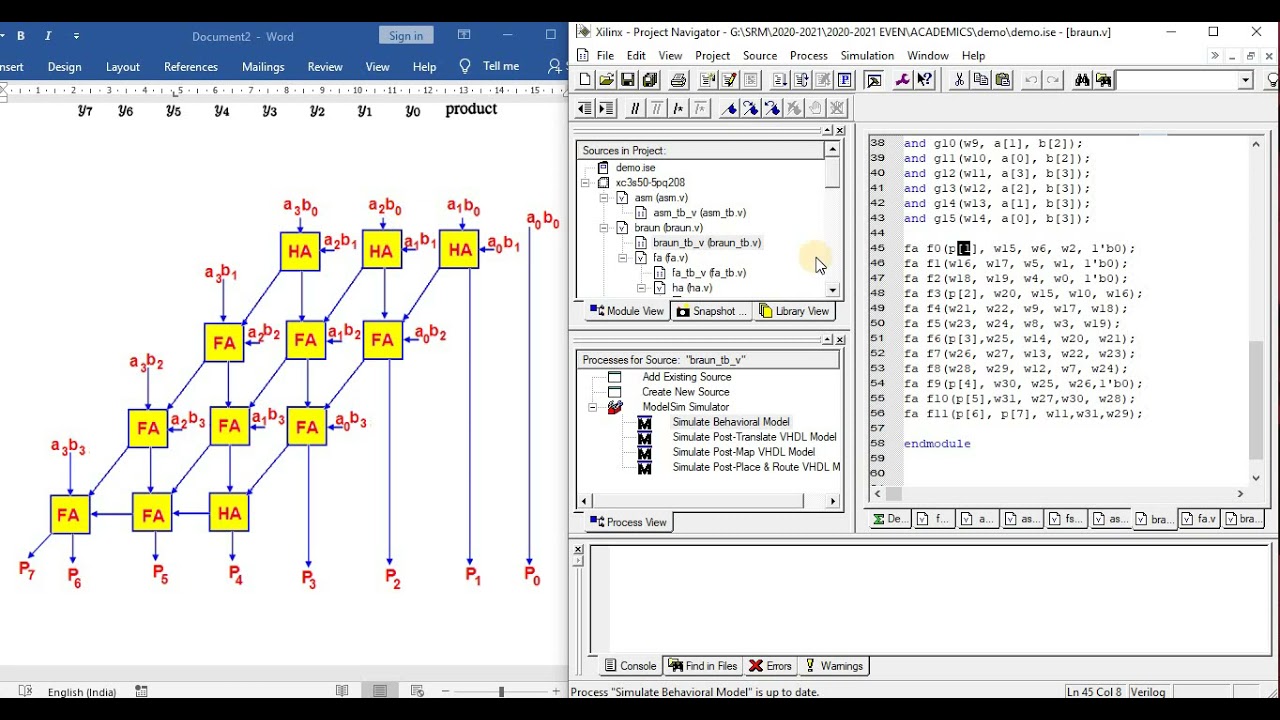Collapse the braun (braun.v) tree node
This screenshot has height=720, width=1280.
(x=604, y=228)
